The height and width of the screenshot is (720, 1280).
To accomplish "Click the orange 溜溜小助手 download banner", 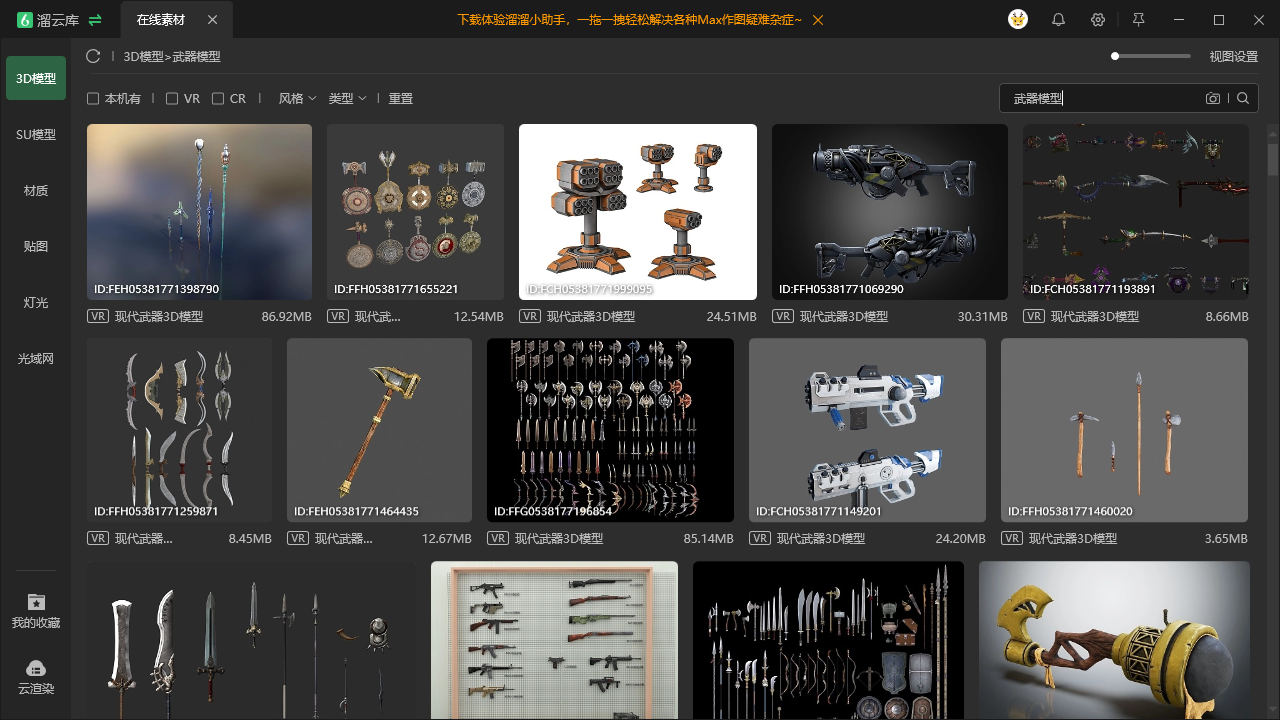I will point(630,20).
